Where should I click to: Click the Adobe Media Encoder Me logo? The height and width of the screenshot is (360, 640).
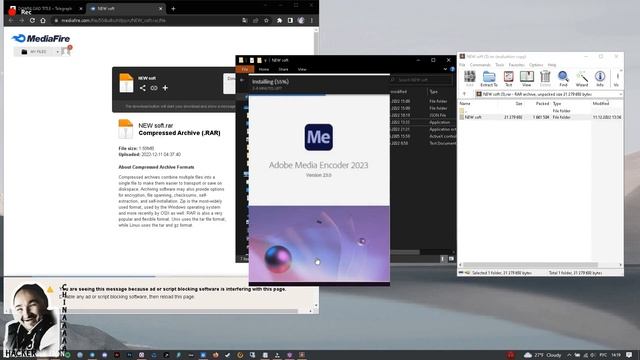point(318,137)
